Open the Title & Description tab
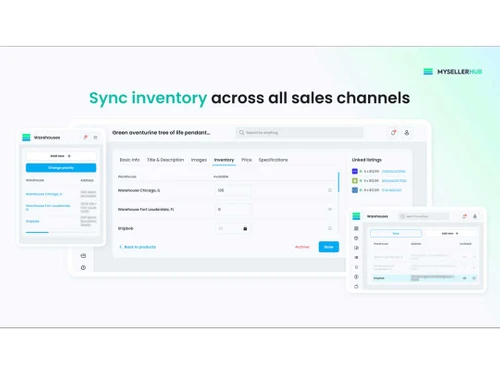The height and width of the screenshot is (375, 500). 165,160
